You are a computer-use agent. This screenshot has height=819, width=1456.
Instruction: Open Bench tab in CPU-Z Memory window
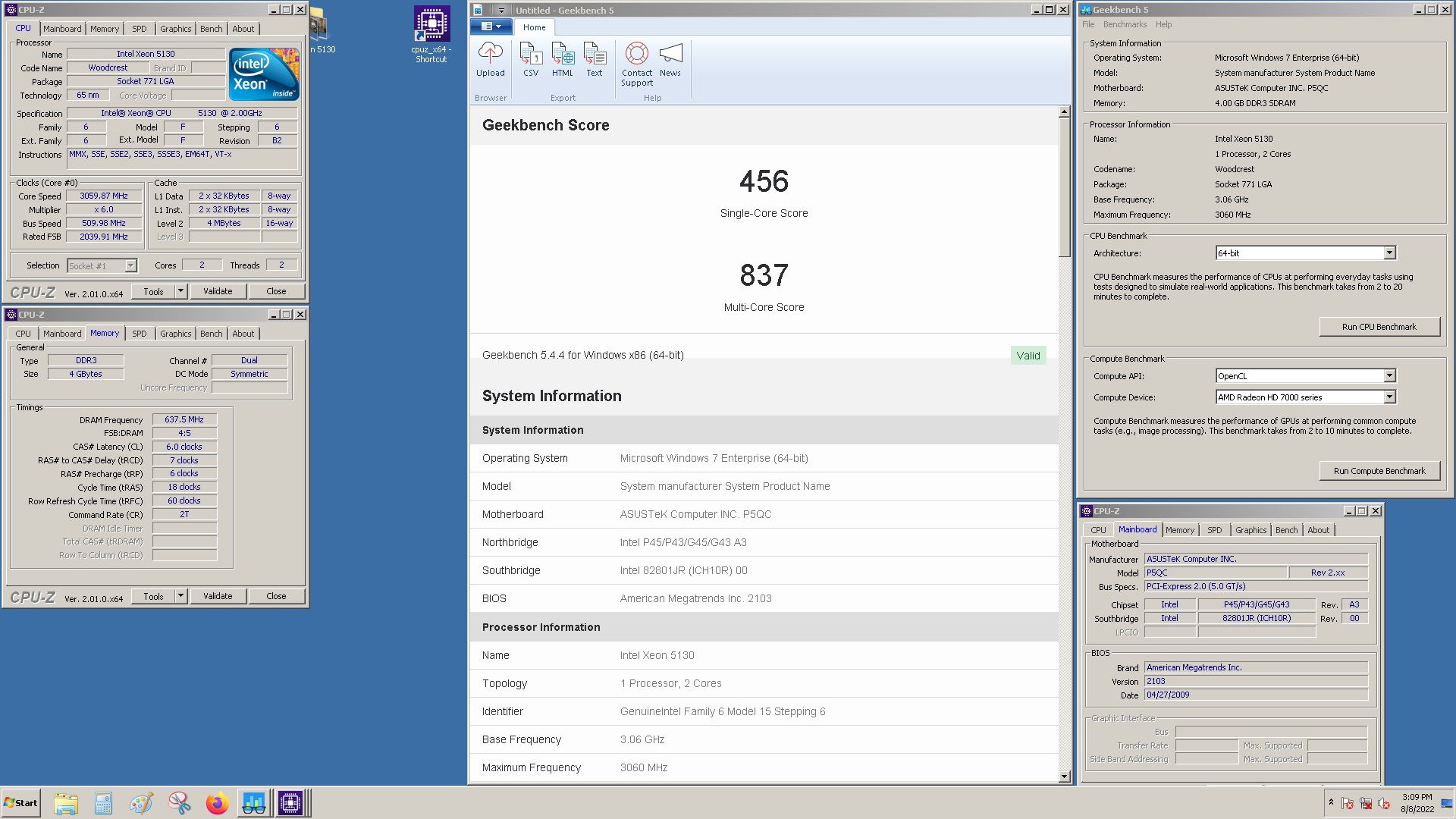[212, 334]
